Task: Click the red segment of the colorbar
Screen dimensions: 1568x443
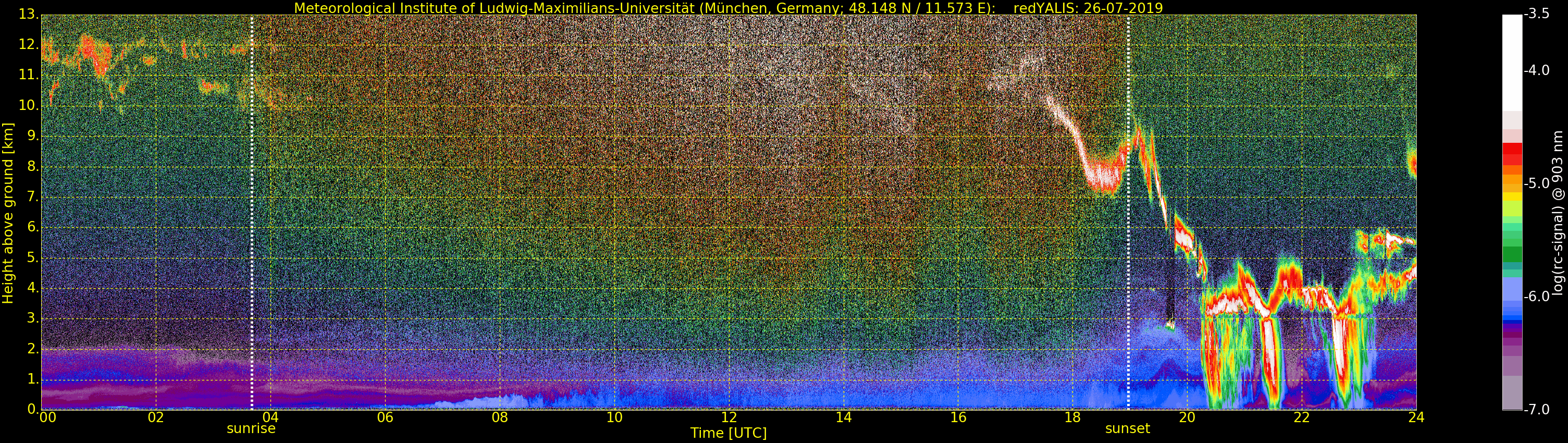Action: pos(1512,154)
